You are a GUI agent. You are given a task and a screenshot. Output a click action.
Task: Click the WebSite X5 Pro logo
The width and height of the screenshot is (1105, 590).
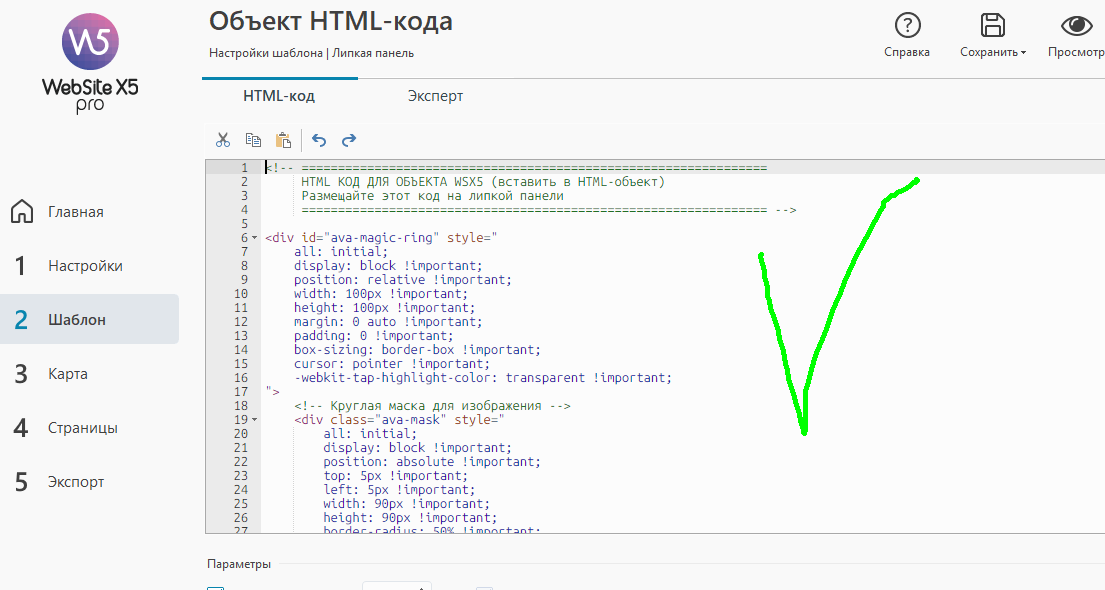pos(90,60)
